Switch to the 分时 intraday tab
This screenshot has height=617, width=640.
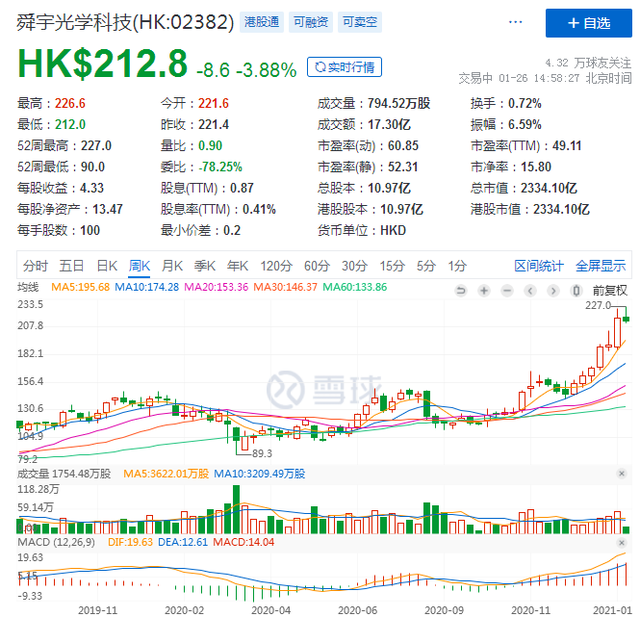point(35,266)
